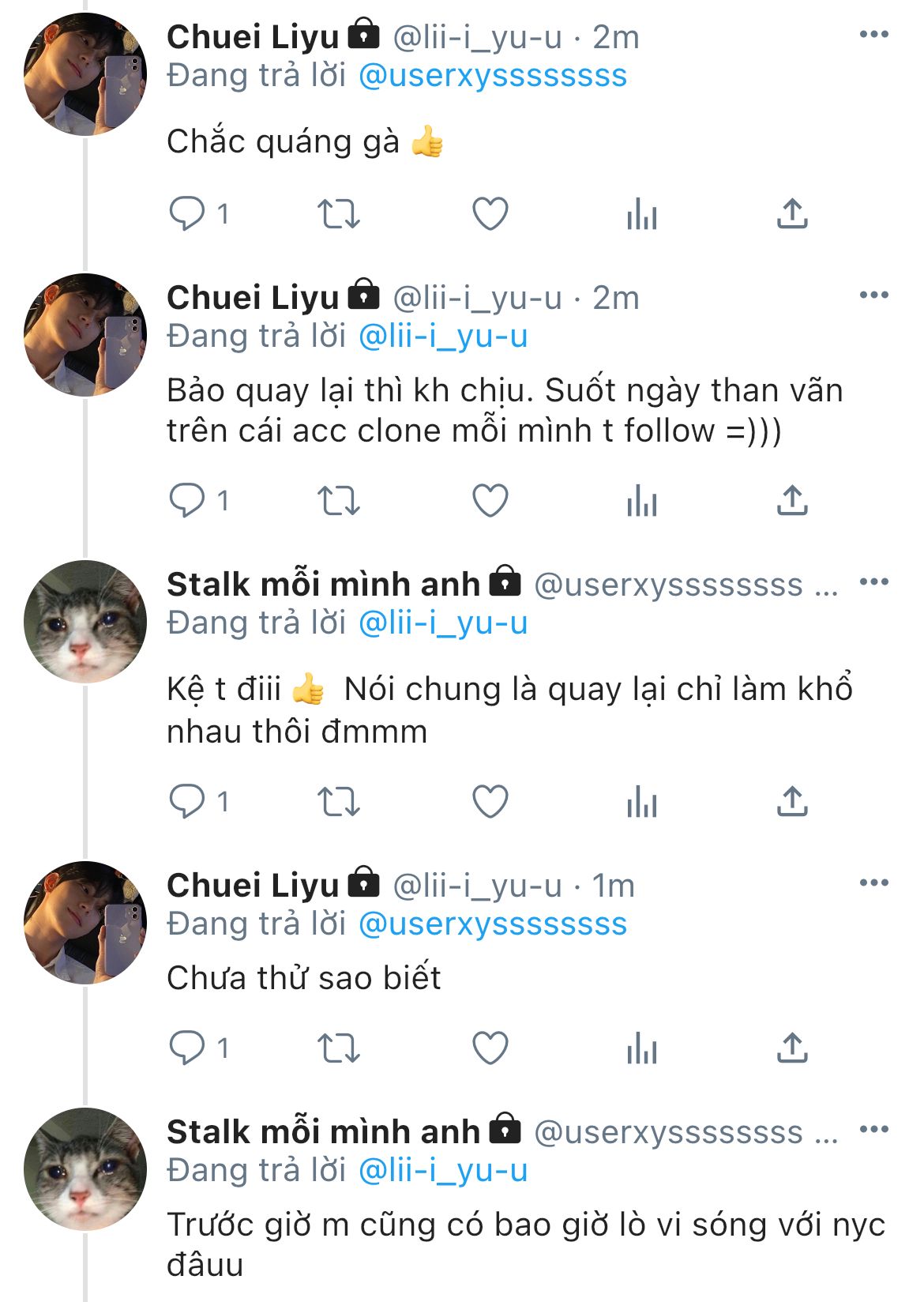Reply to the "Chưa thử sao biết" tweet

[187, 1048]
